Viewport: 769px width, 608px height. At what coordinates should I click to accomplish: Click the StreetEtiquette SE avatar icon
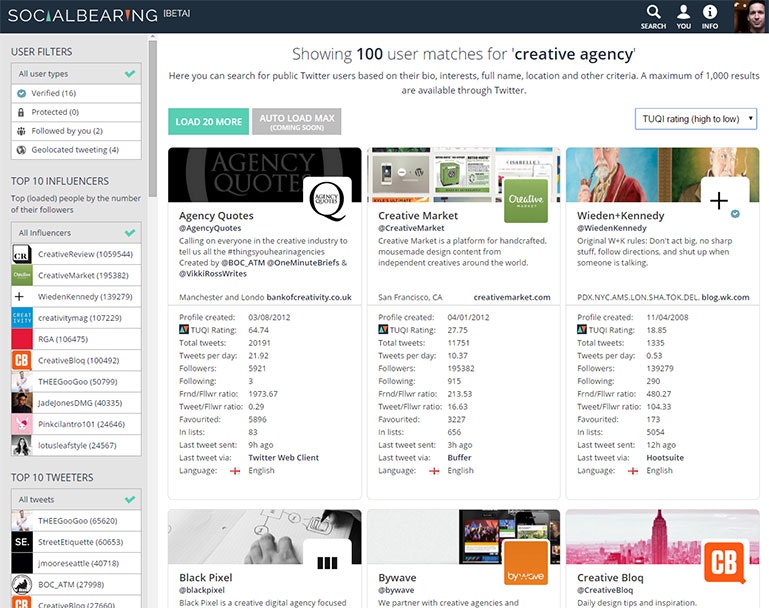click(x=22, y=542)
